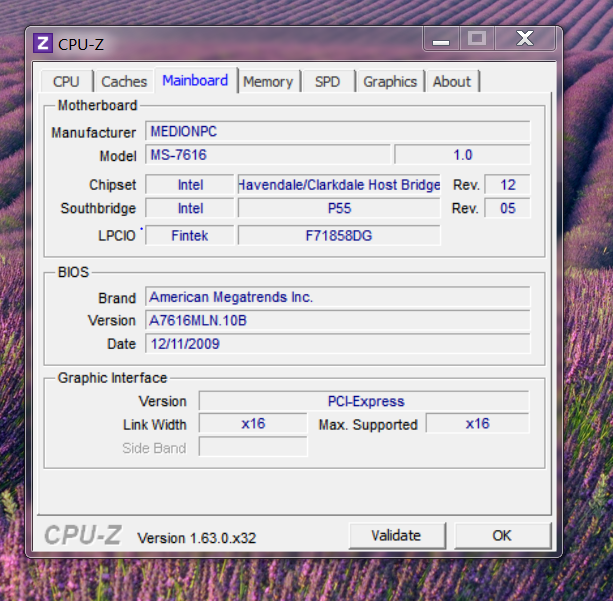Click chipset Rev. value 12
Image resolution: width=613 pixels, height=601 pixels.
coord(507,185)
